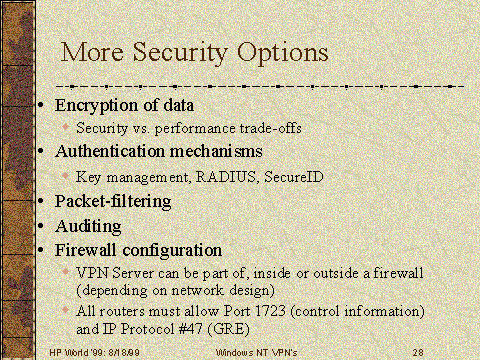This screenshot has height=360, width=480.
Task: Click the round bullet next to Auditing
Action: [x=41, y=226]
